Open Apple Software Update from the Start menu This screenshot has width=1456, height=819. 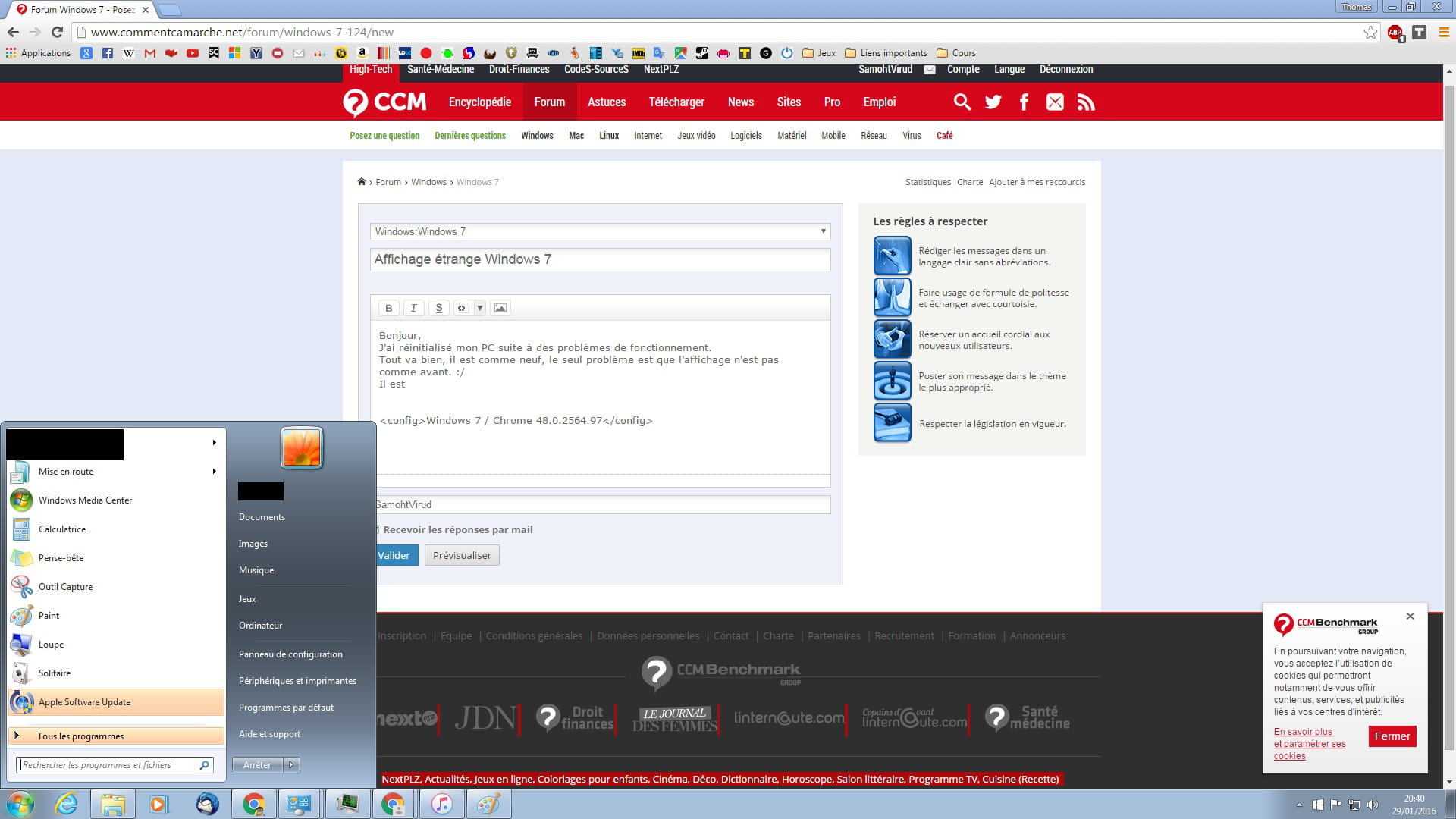pos(116,702)
